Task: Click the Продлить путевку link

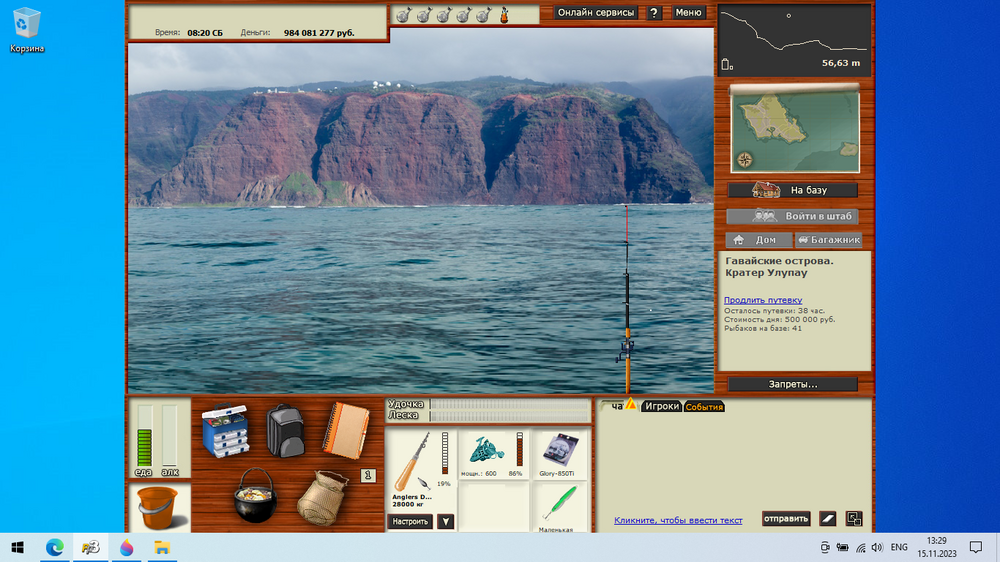Action: [763, 300]
